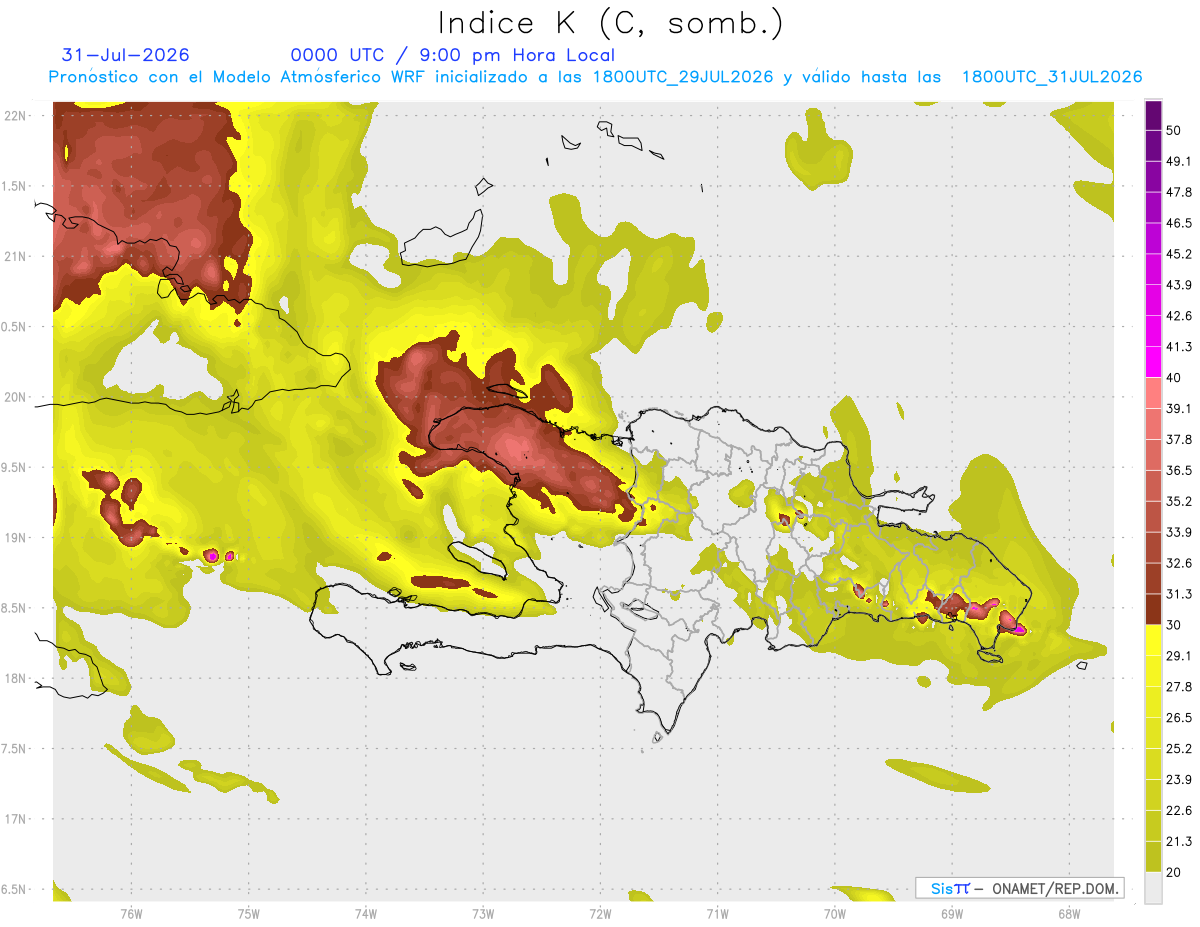Click the "17N" latitude label
Screen dimensions: 1200x927
(x=16, y=819)
